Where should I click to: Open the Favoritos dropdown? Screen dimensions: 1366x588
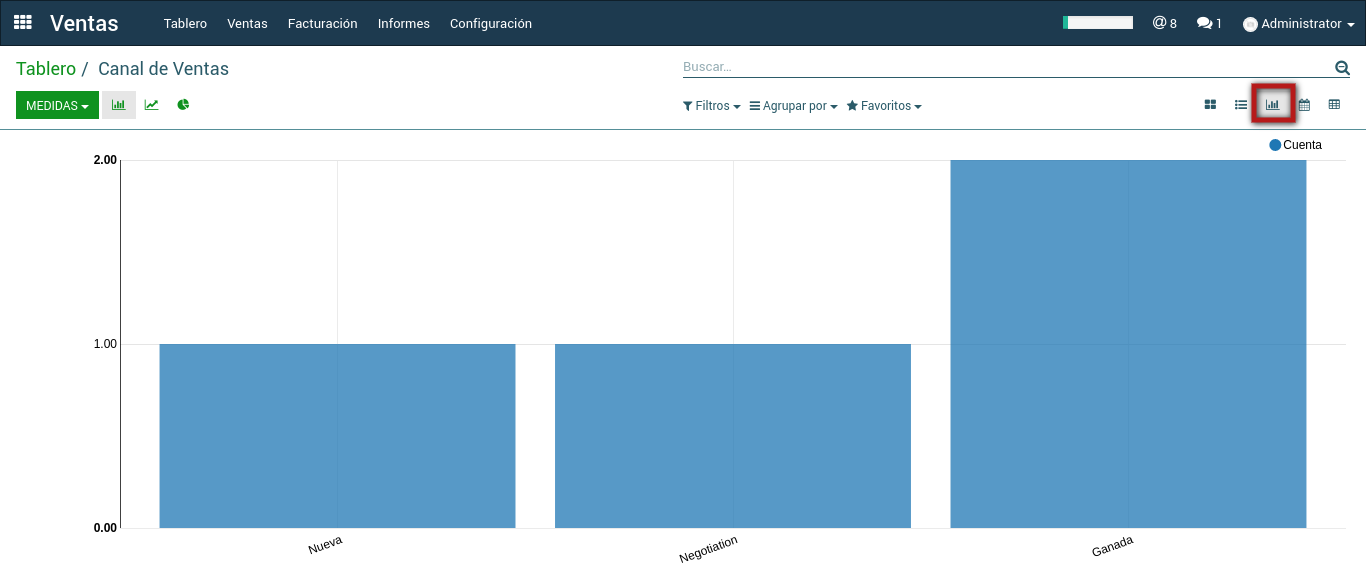884,106
